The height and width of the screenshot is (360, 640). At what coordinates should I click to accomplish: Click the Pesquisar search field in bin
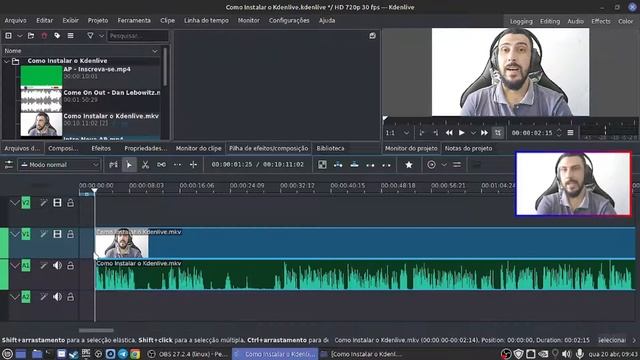pos(138,36)
